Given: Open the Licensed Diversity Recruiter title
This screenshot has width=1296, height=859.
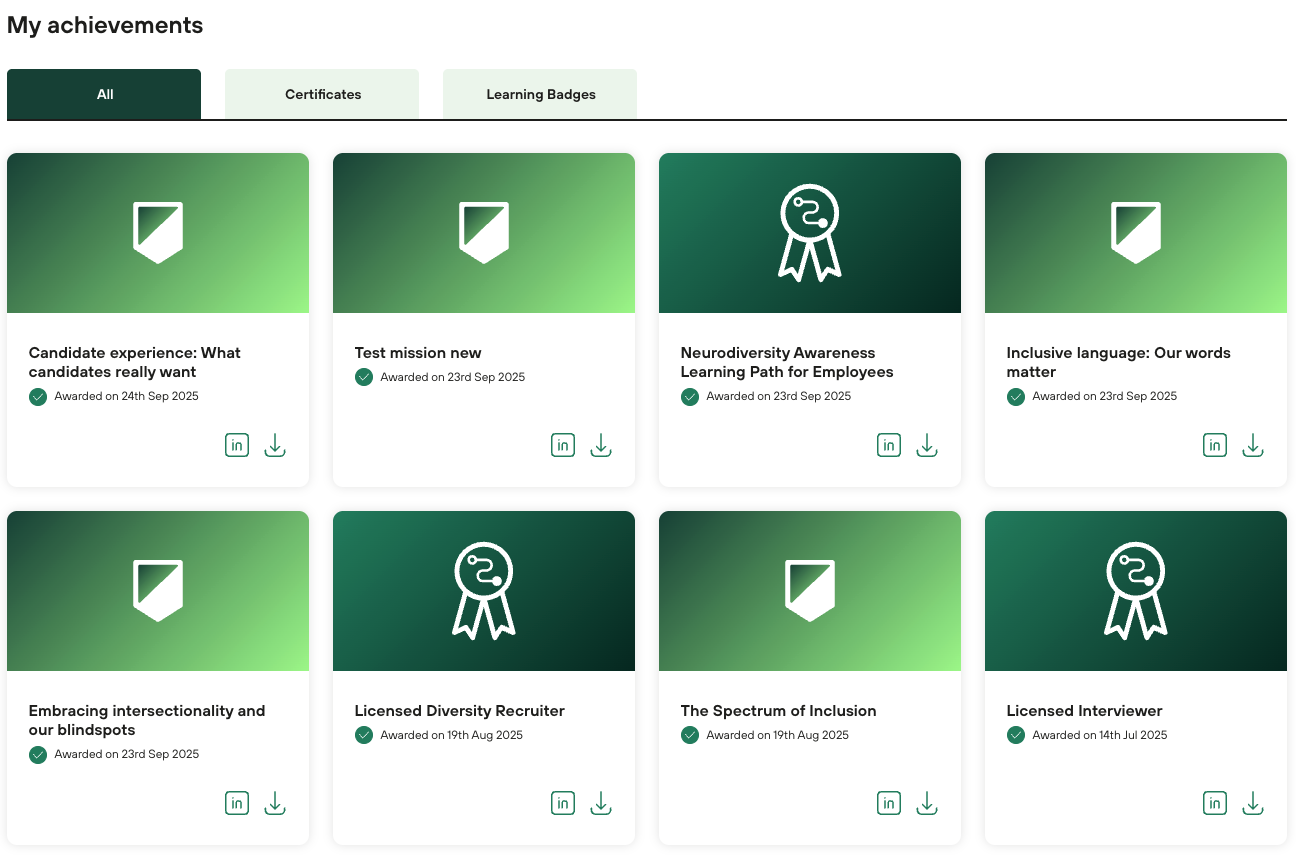Looking at the screenshot, I should 459,711.
